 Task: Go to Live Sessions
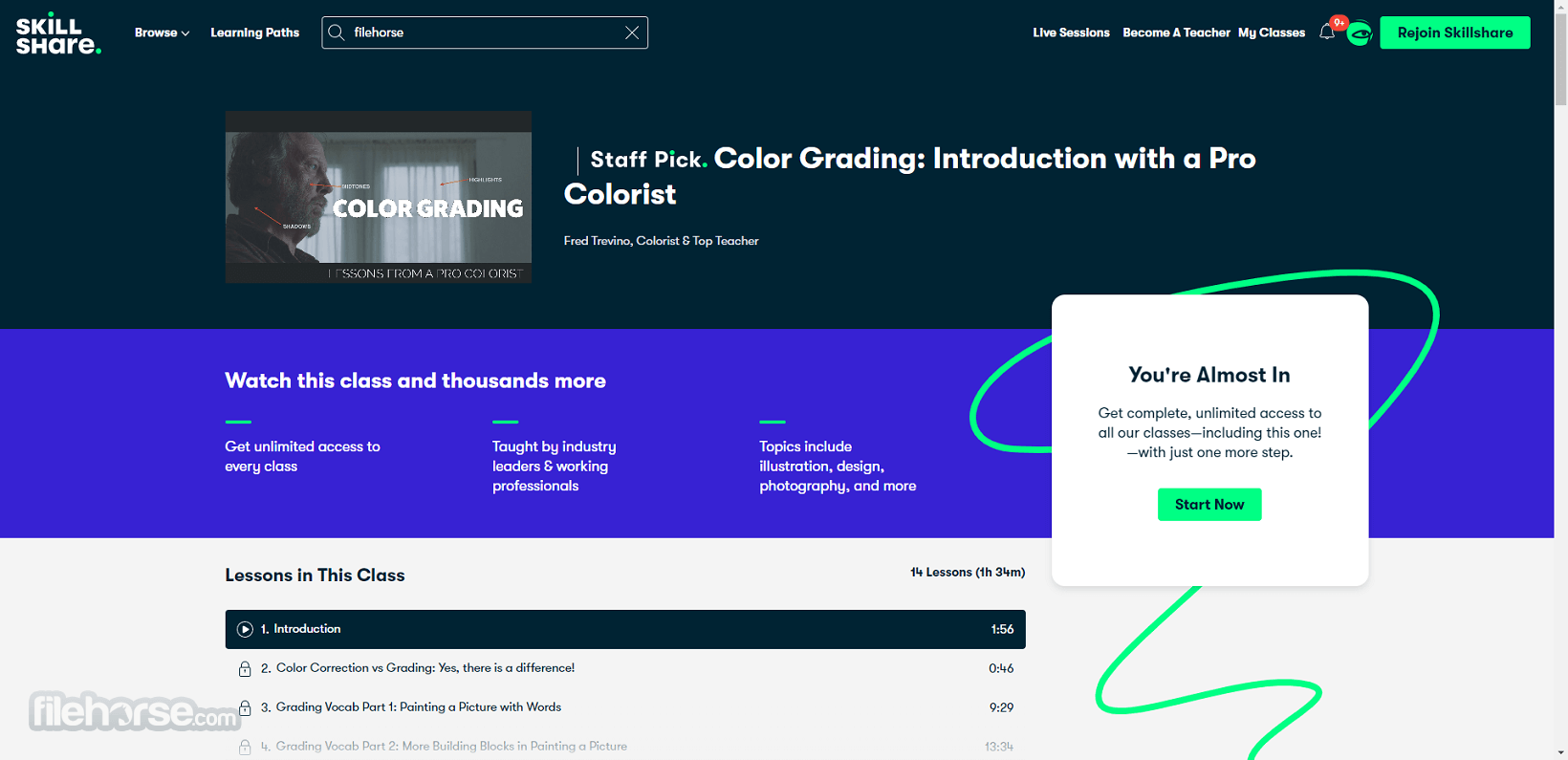coord(1071,33)
